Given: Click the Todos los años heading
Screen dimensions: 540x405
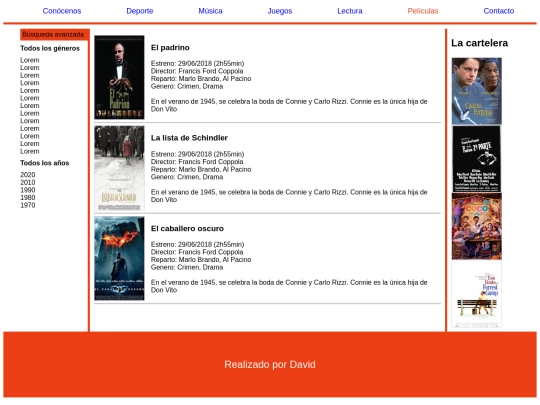Looking at the screenshot, I should pyautogui.click(x=44, y=163).
